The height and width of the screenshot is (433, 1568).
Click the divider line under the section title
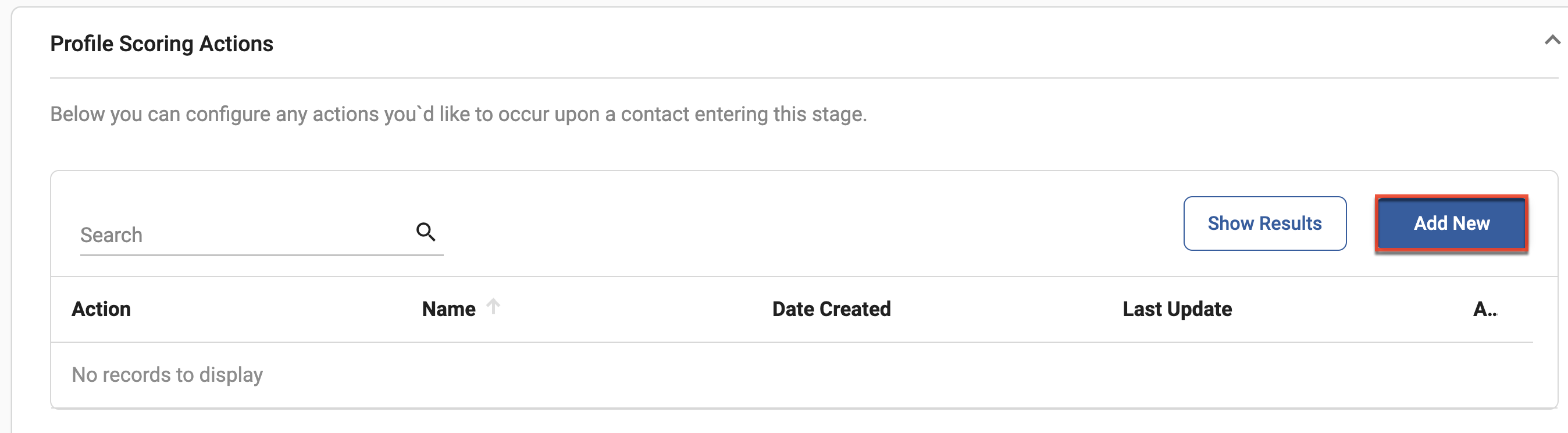(803, 78)
